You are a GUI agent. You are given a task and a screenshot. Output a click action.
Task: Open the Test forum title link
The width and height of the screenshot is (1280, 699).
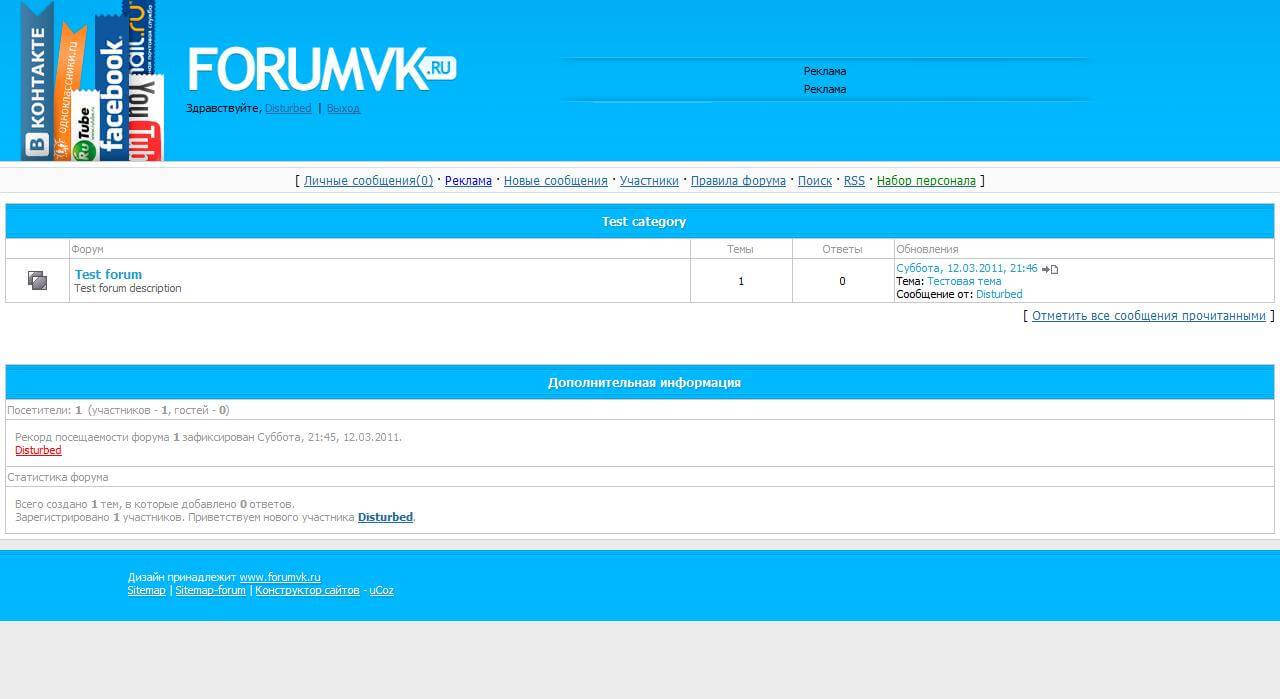(108, 274)
